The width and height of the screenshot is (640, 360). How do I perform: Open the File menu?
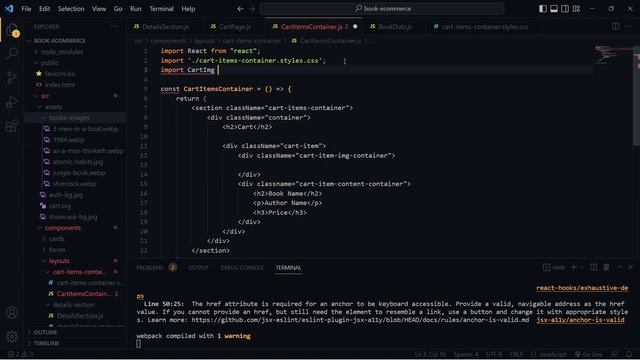point(26,9)
